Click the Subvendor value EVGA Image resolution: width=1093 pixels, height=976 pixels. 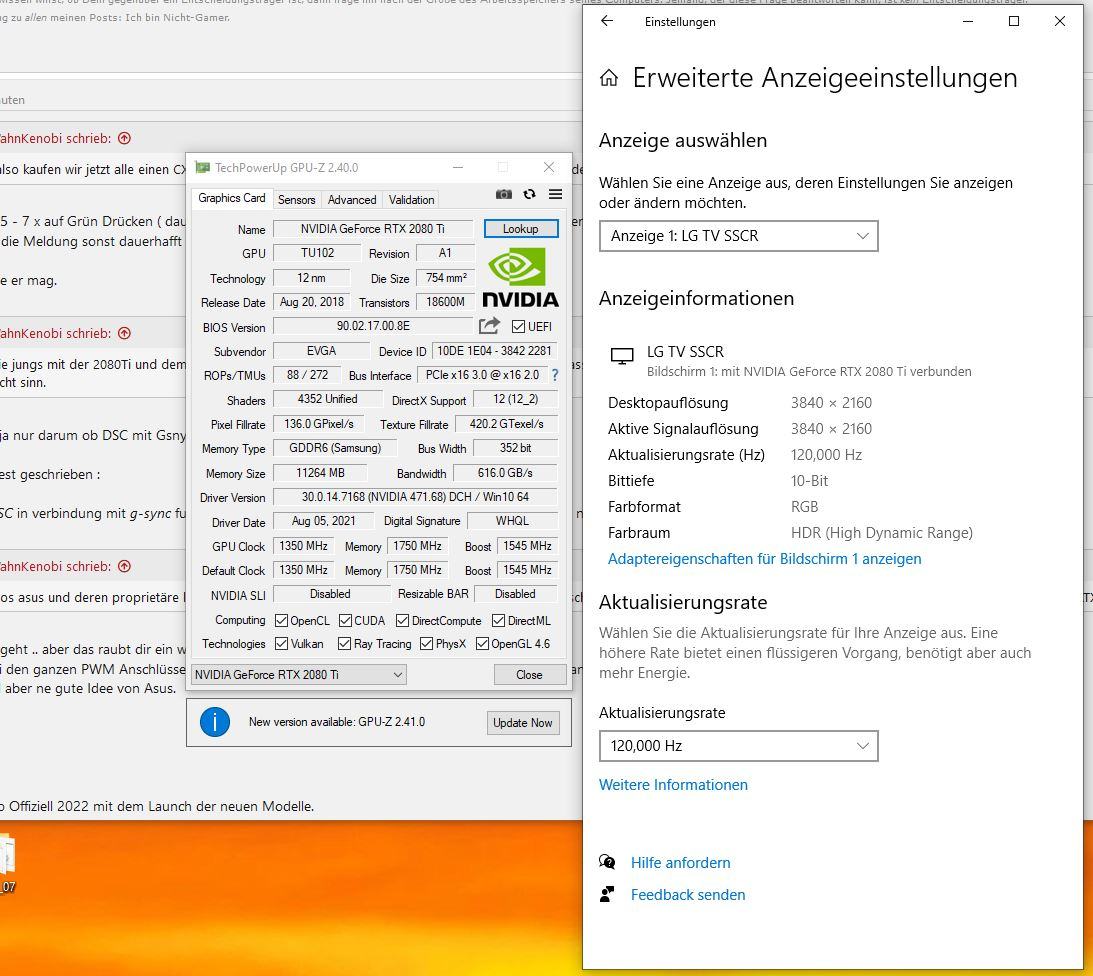(321, 351)
